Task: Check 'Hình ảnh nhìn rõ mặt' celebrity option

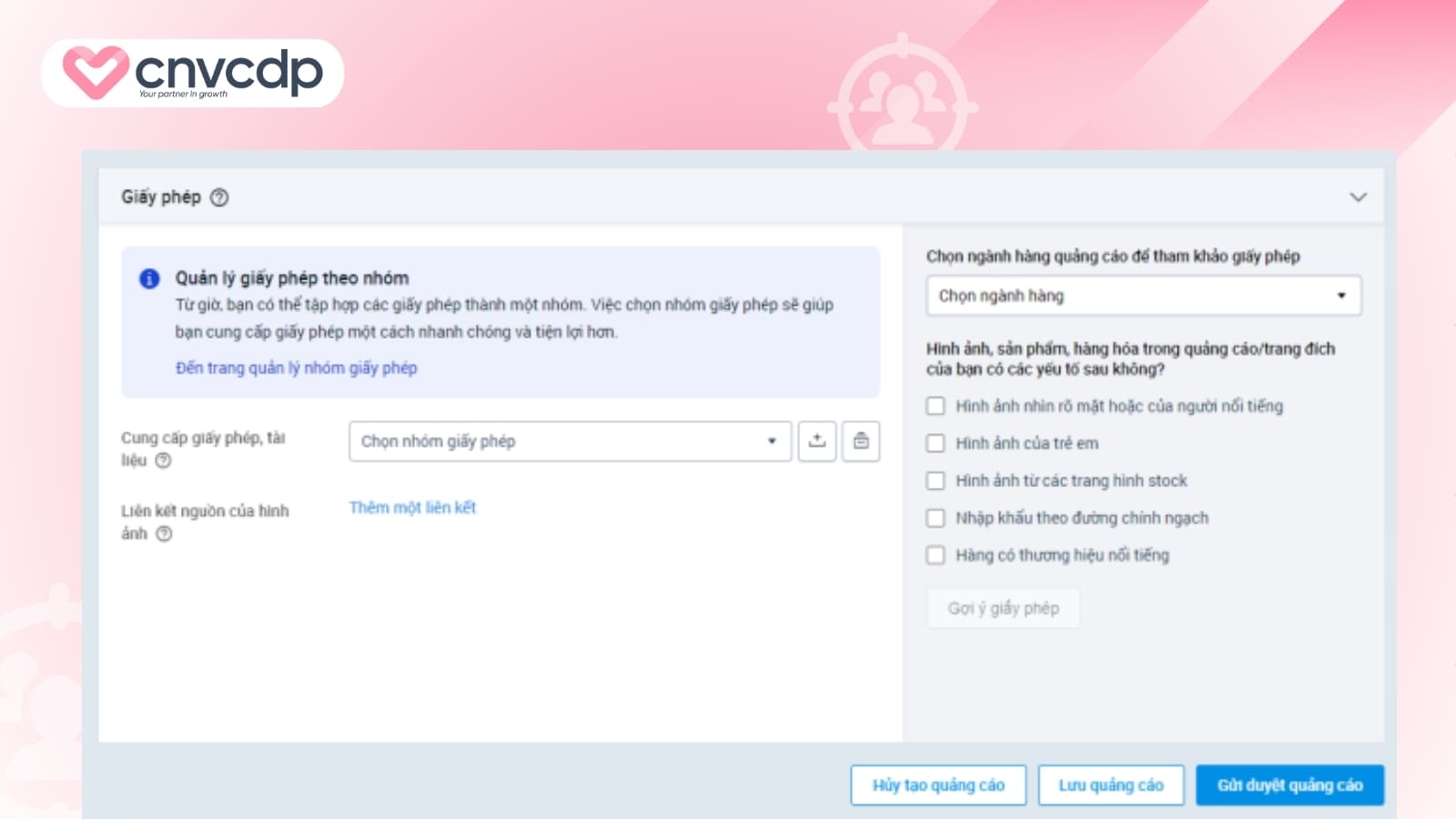Action: pyautogui.click(x=935, y=406)
